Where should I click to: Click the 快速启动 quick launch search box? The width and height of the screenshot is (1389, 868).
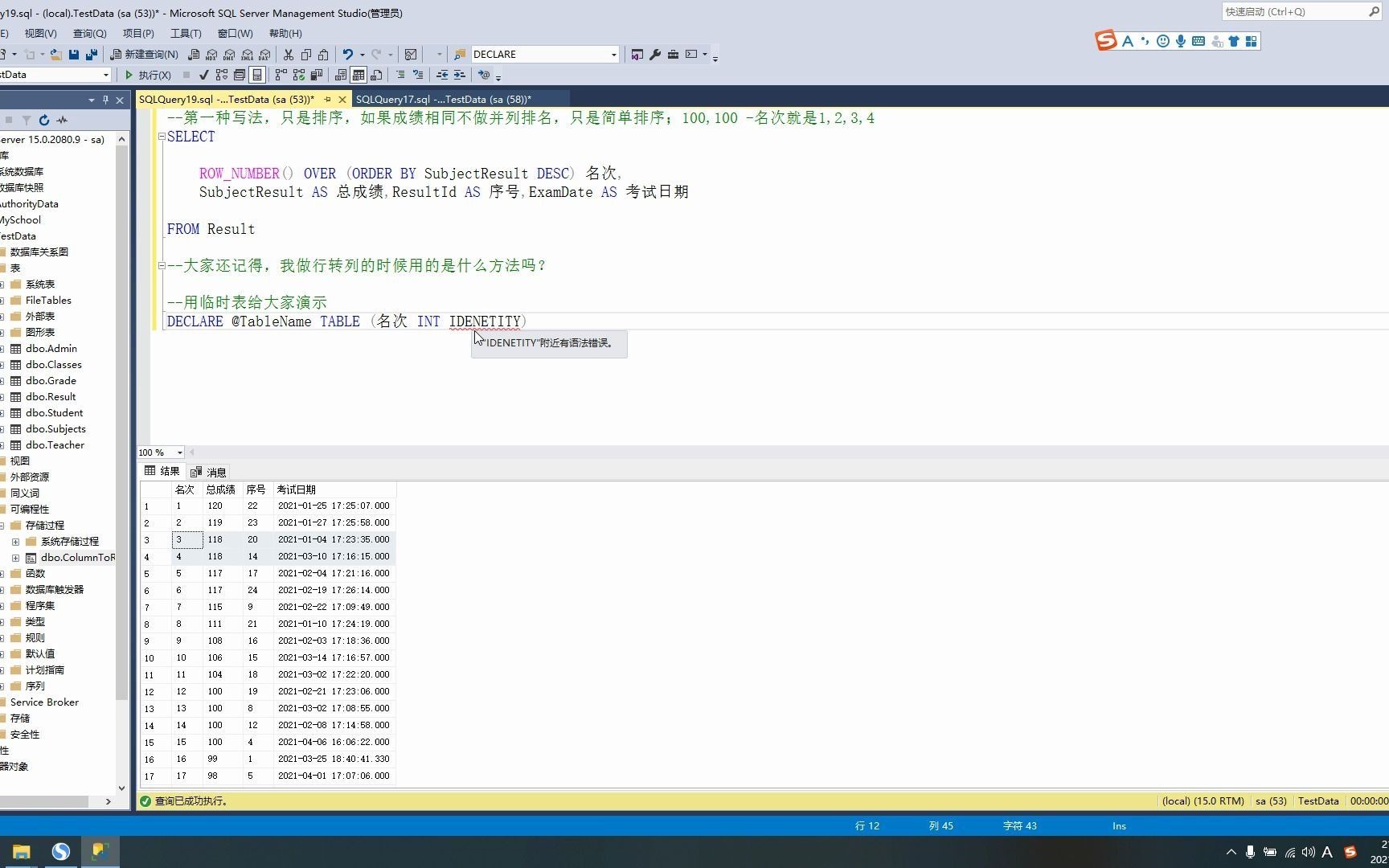click(1301, 12)
